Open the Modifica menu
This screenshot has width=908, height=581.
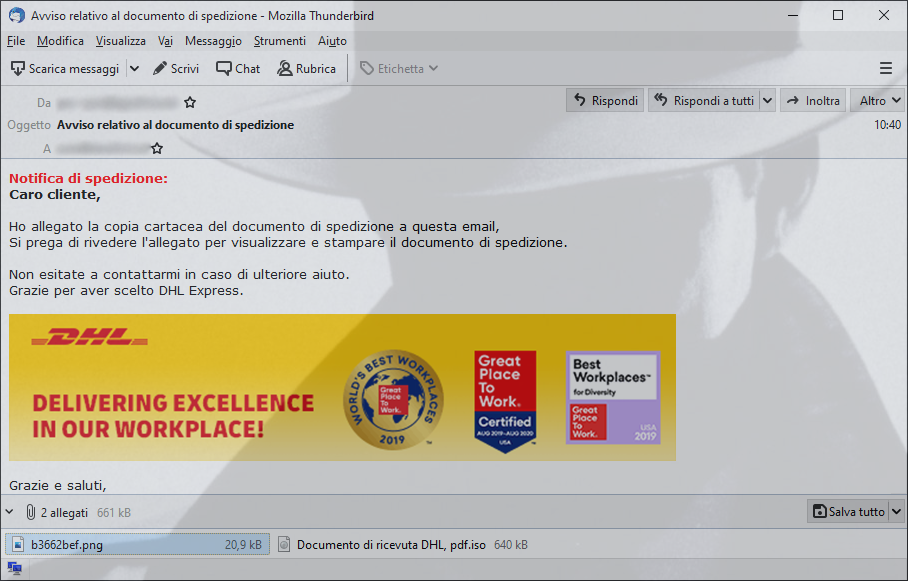pos(60,41)
